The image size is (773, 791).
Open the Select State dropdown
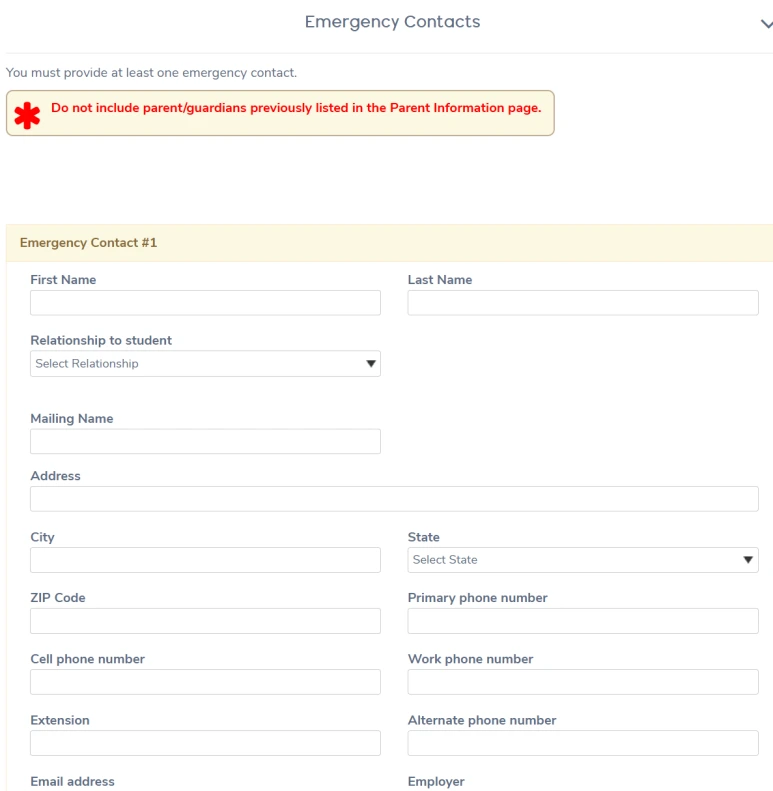582,560
